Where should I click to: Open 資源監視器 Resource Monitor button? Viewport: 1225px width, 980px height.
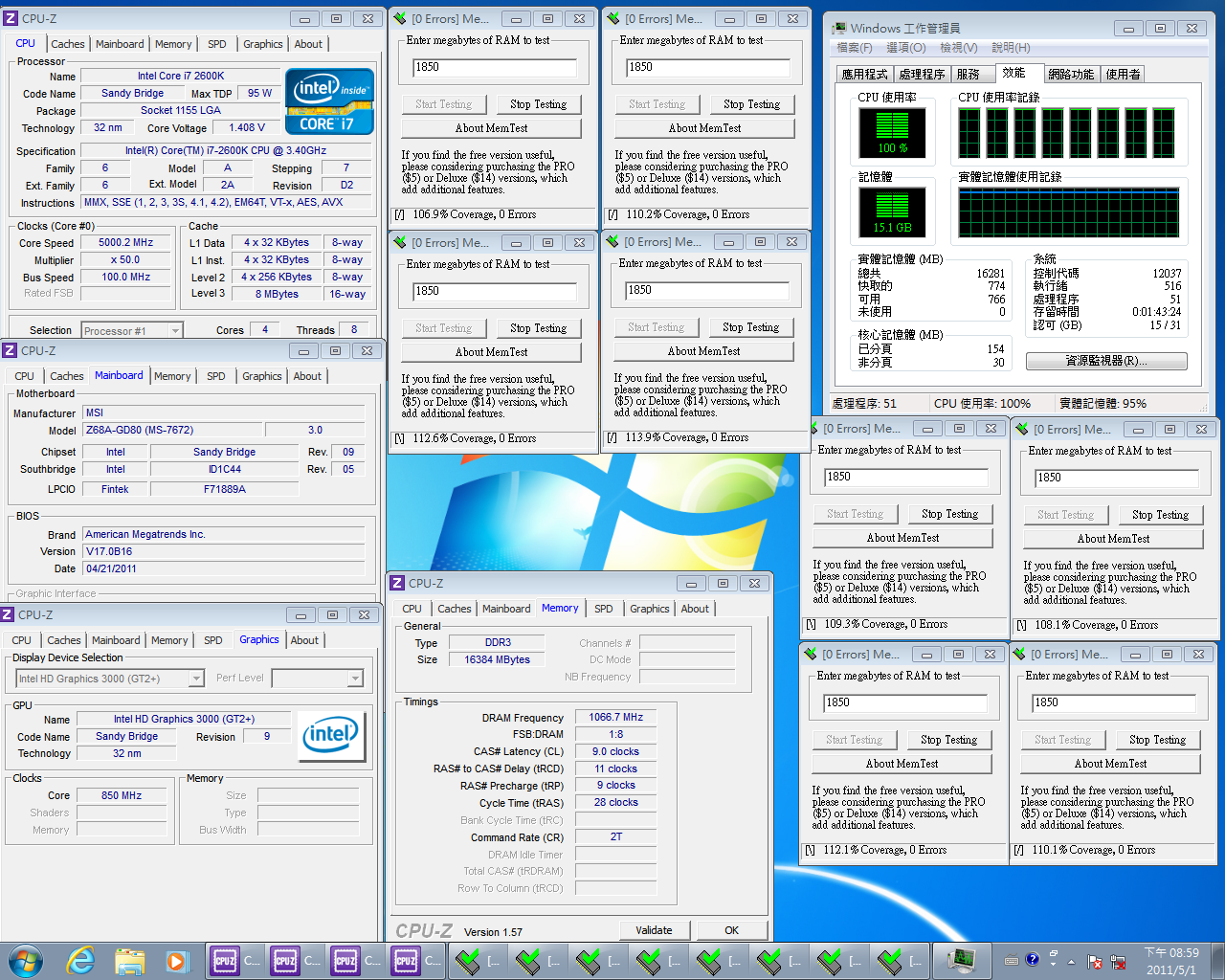point(1105,361)
